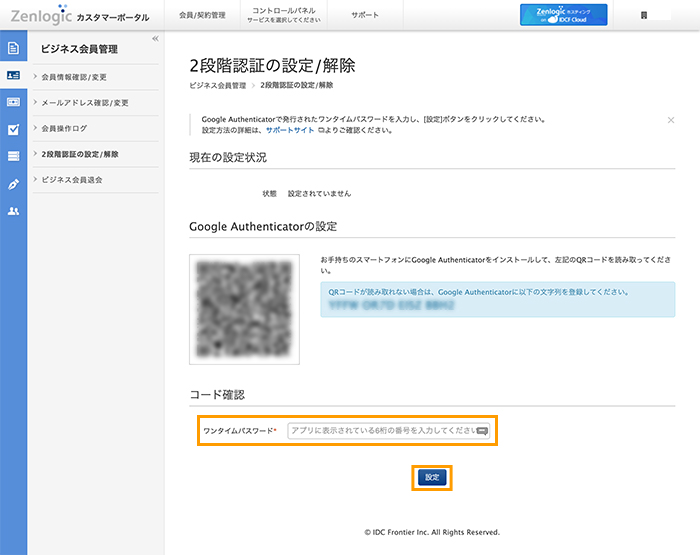The image size is (700, 555).
Task: Open the users group sidebar icon
Action: (13, 211)
